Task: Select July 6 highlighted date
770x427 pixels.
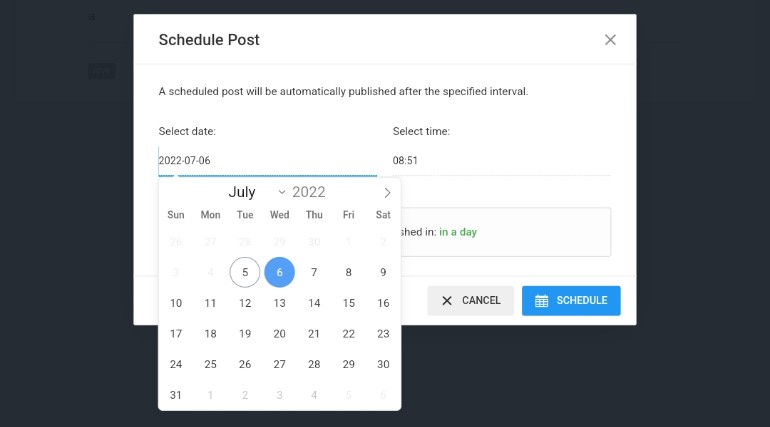Action: tap(279, 272)
